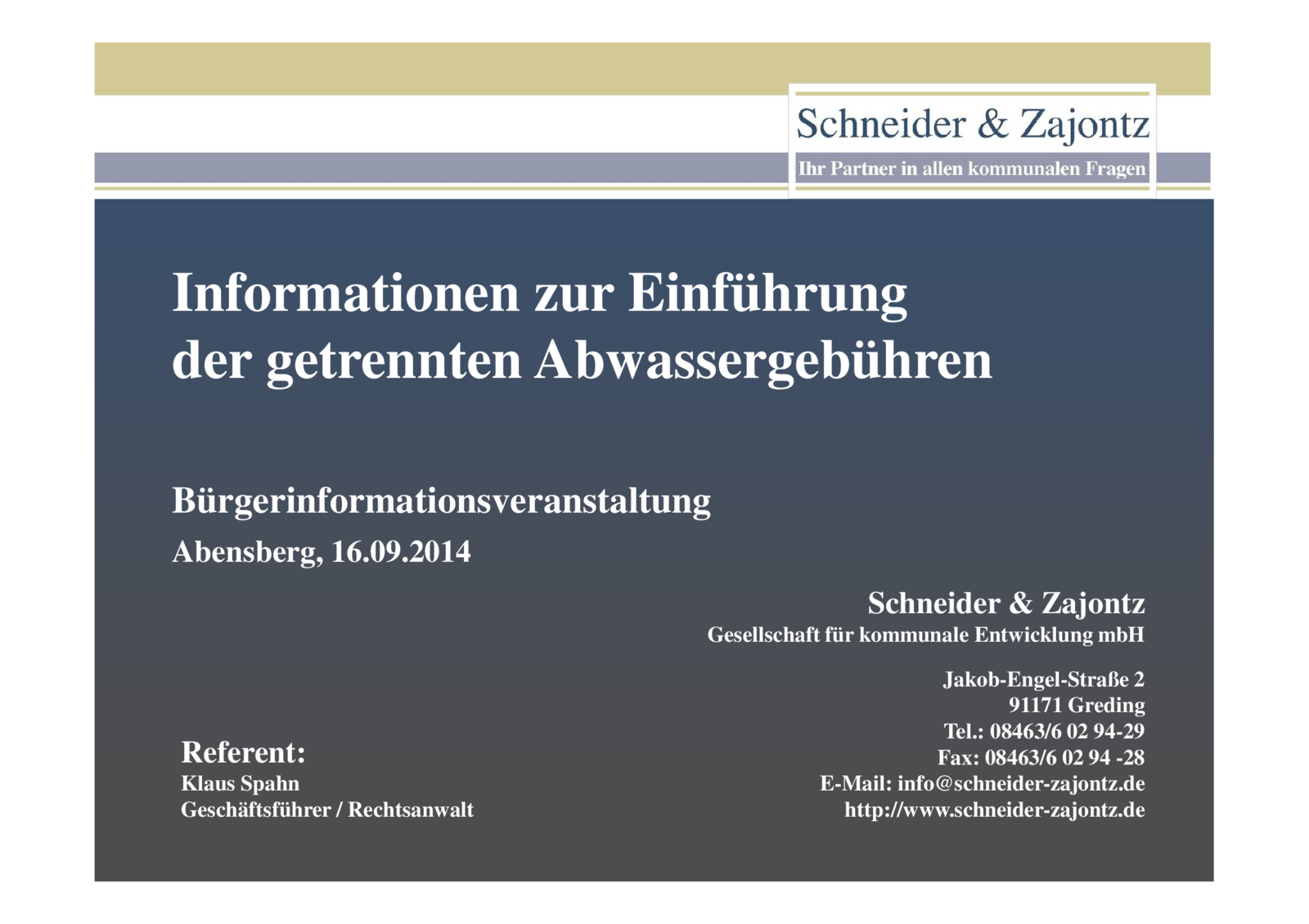Select the name 'Klaus Spahn'
Screen dimensions: 1309x924
coord(241,783)
